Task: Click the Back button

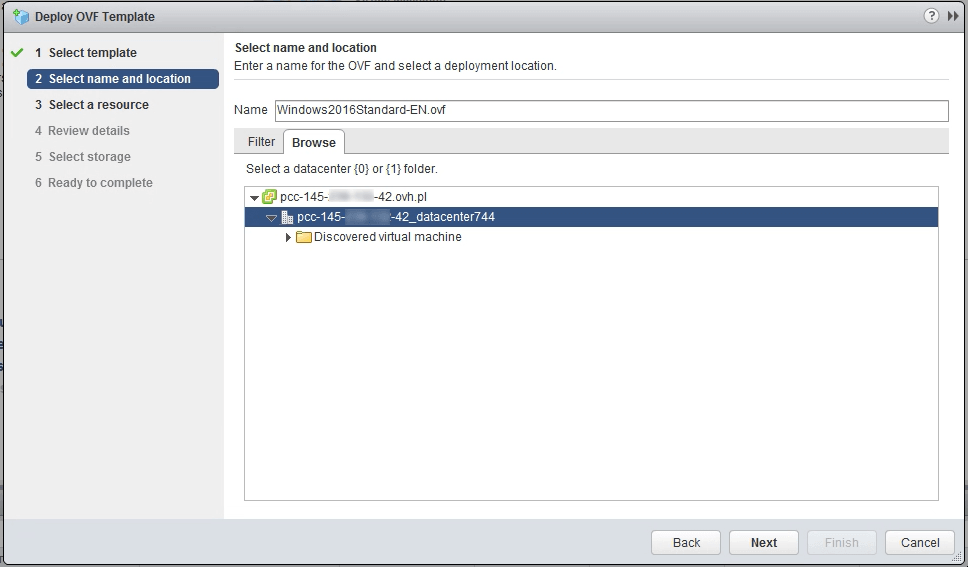Action: point(686,542)
